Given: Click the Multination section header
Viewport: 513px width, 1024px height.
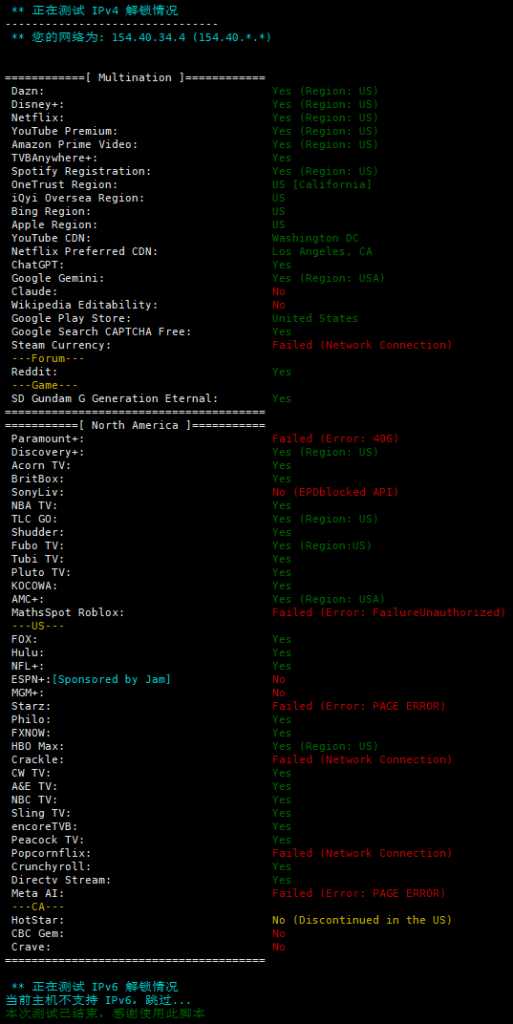Looking at the screenshot, I should click(135, 78).
